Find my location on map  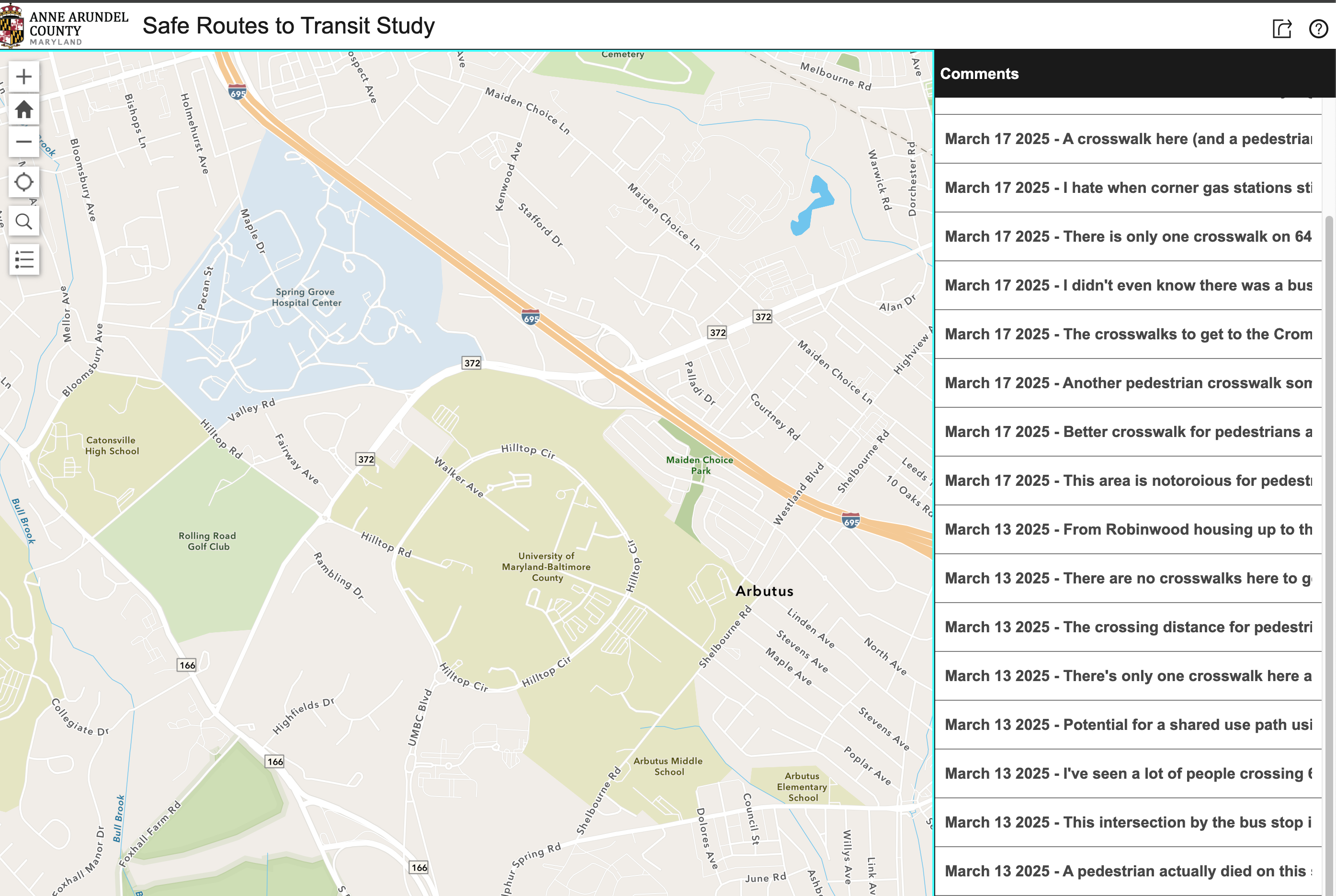(x=23, y=182)
